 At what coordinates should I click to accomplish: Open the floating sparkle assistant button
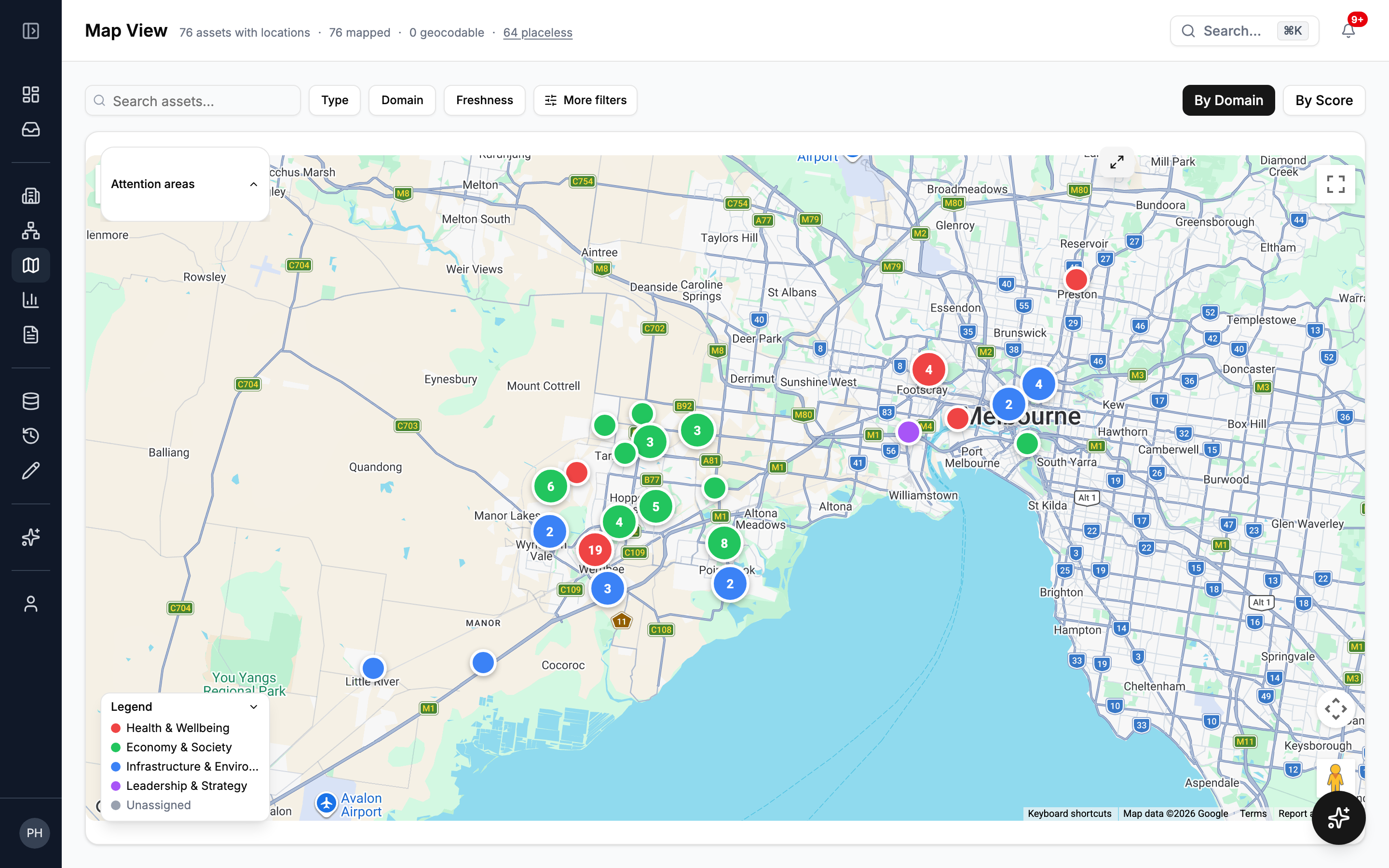[1338, 817]
